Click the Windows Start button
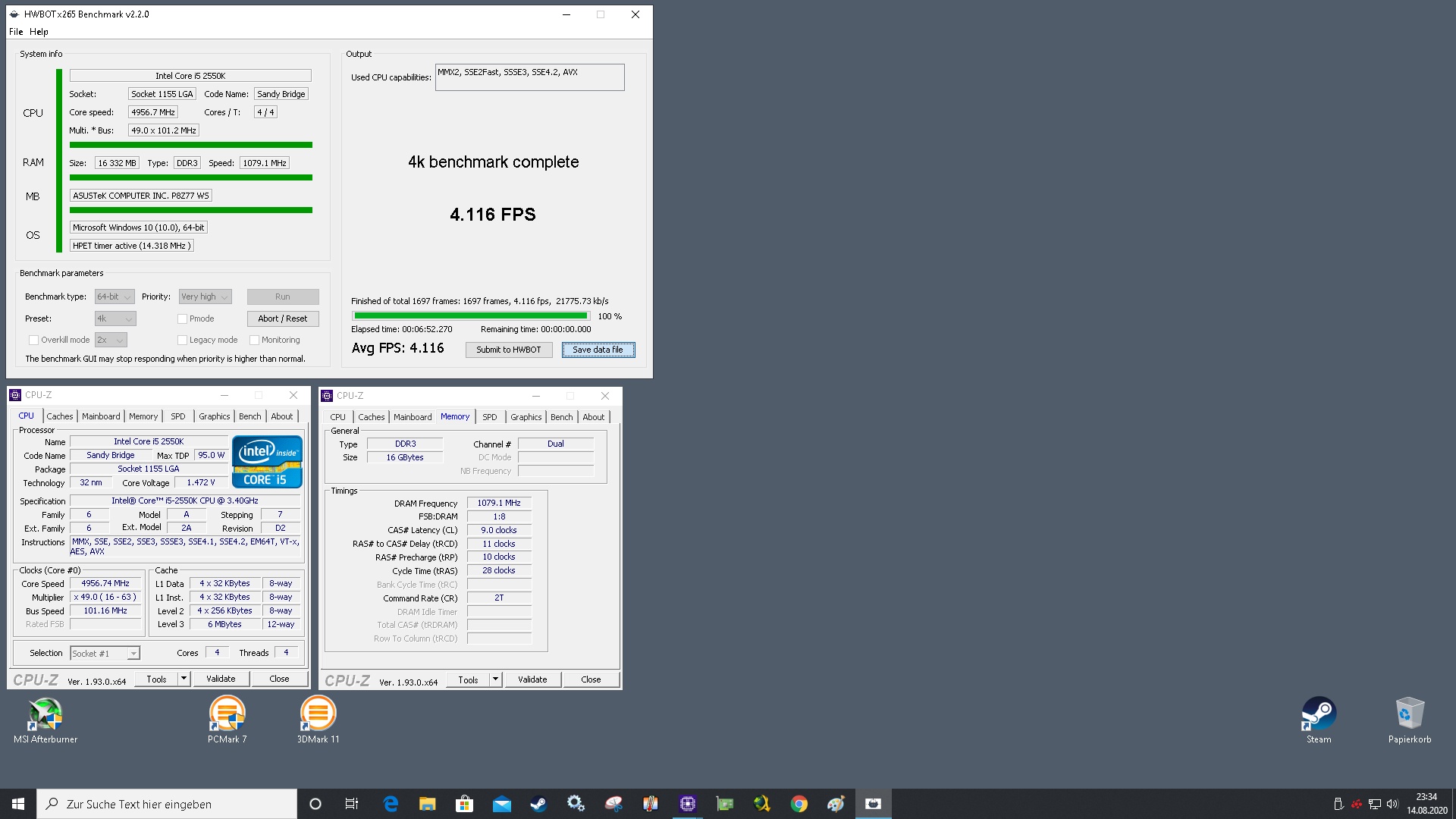 [18, 804]
